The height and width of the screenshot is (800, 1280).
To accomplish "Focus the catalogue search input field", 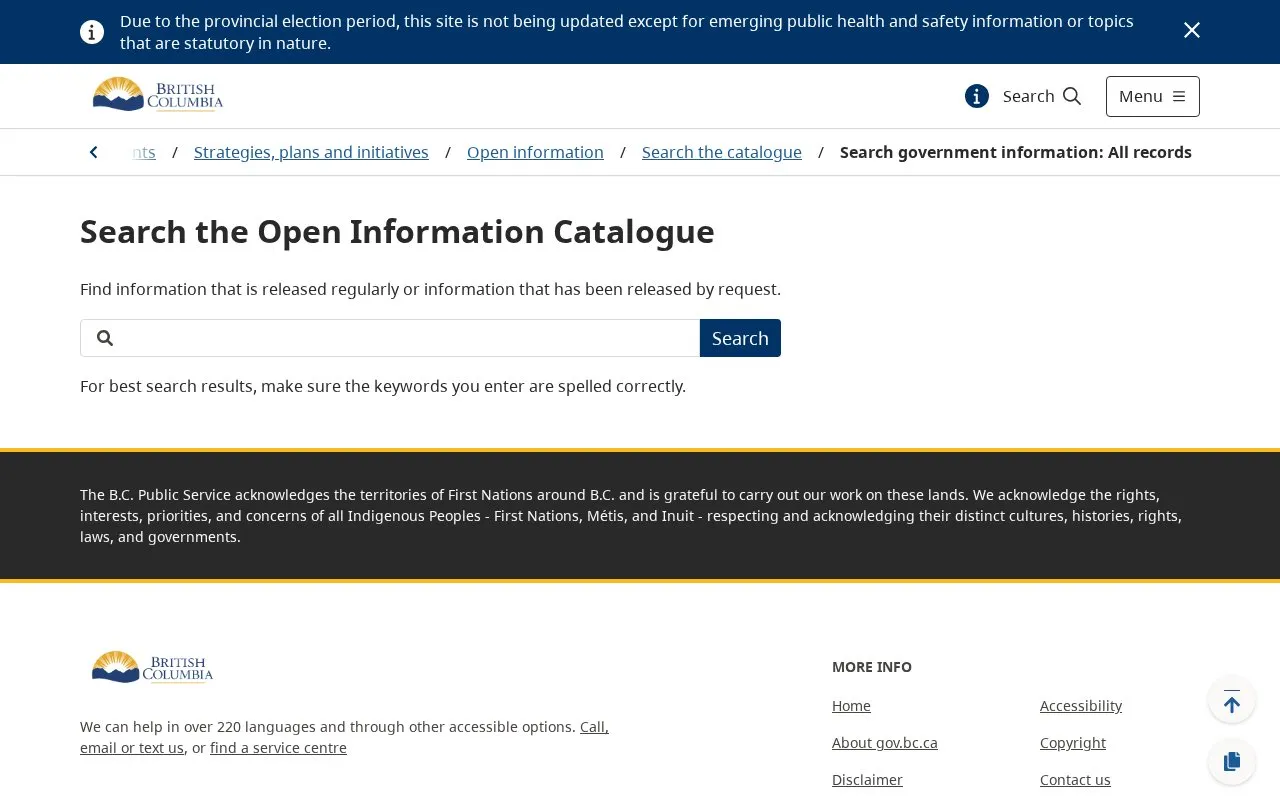I will click(x=390, y=338).
